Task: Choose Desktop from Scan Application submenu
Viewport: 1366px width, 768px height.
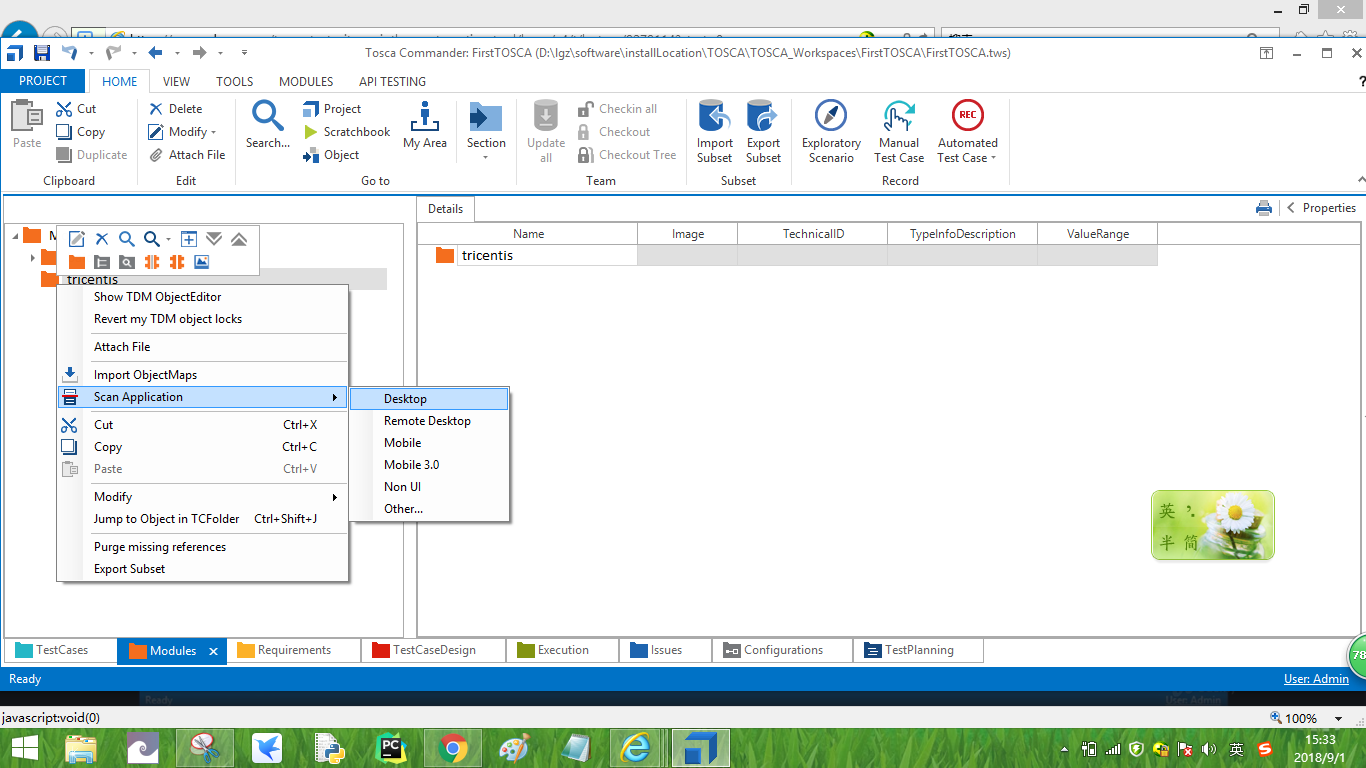Action: (429, 399)
